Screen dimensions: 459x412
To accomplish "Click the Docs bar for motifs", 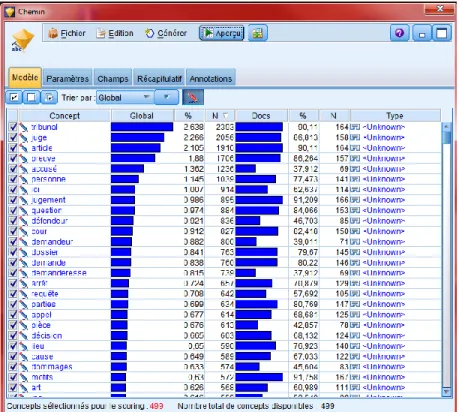I will [259, 377].
